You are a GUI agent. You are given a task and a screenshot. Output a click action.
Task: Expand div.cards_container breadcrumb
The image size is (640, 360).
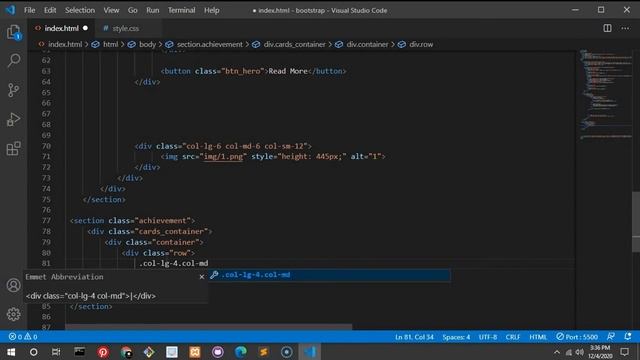click(294, 44)
